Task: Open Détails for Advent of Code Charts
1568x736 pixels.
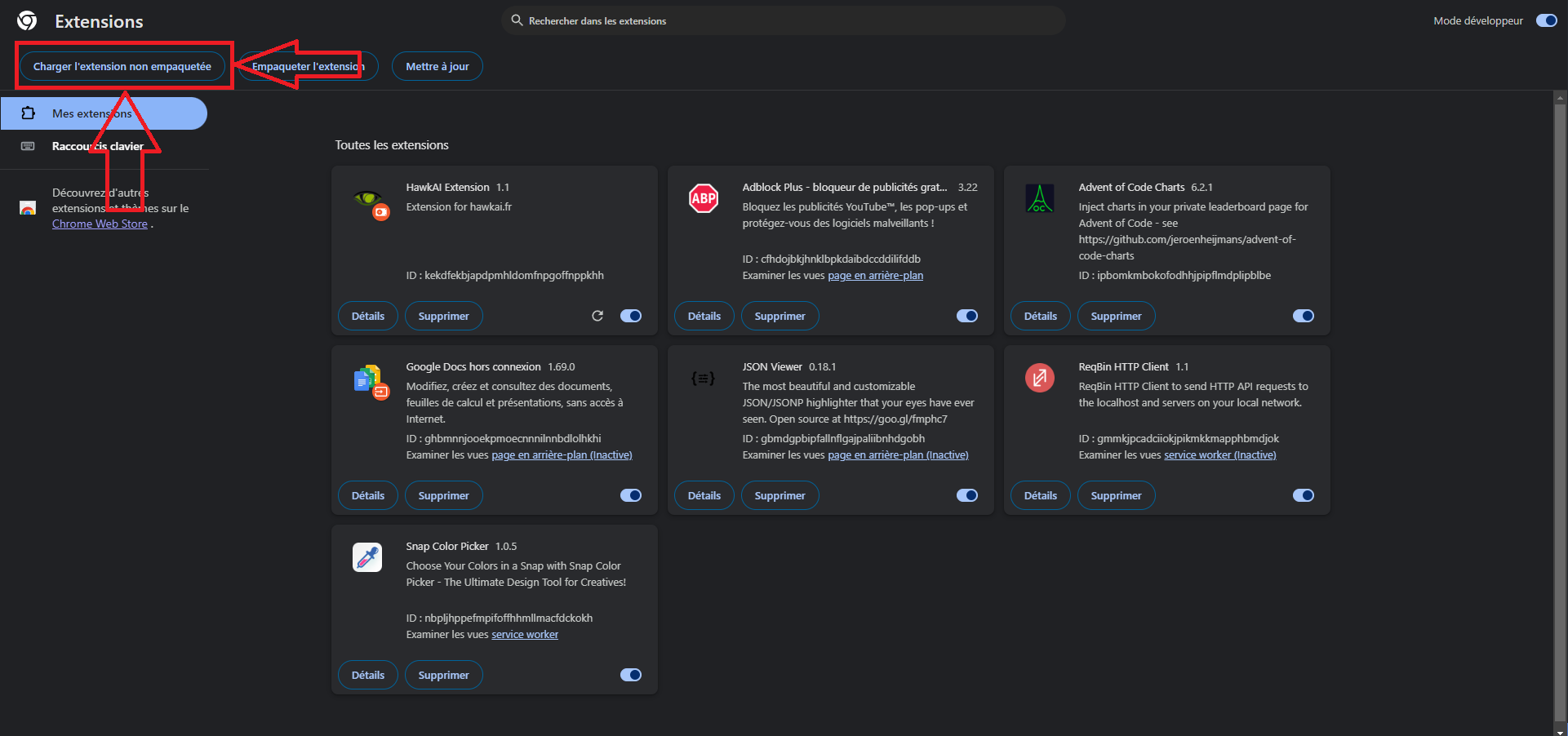Action: [x=1041, y=316]
